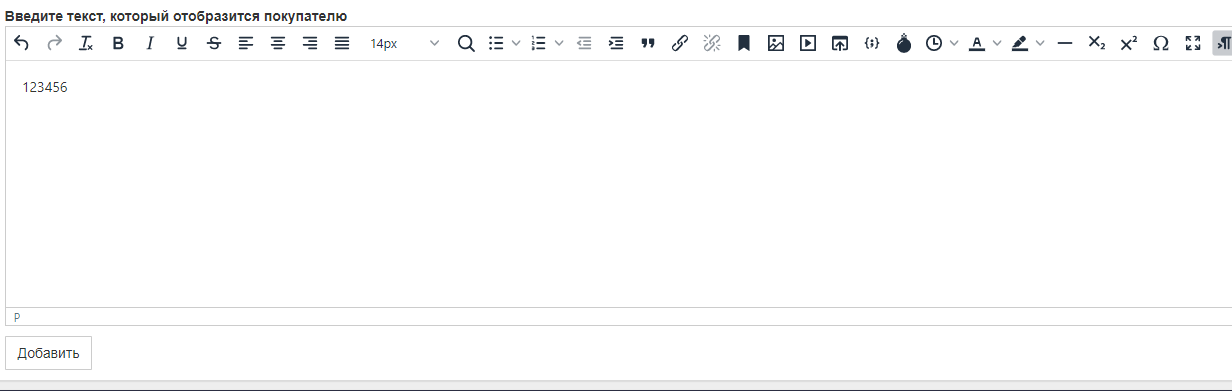This screenshot has width=1232, height=391.
Task: Insert or edit a link
Action: [x=680, y=43]
